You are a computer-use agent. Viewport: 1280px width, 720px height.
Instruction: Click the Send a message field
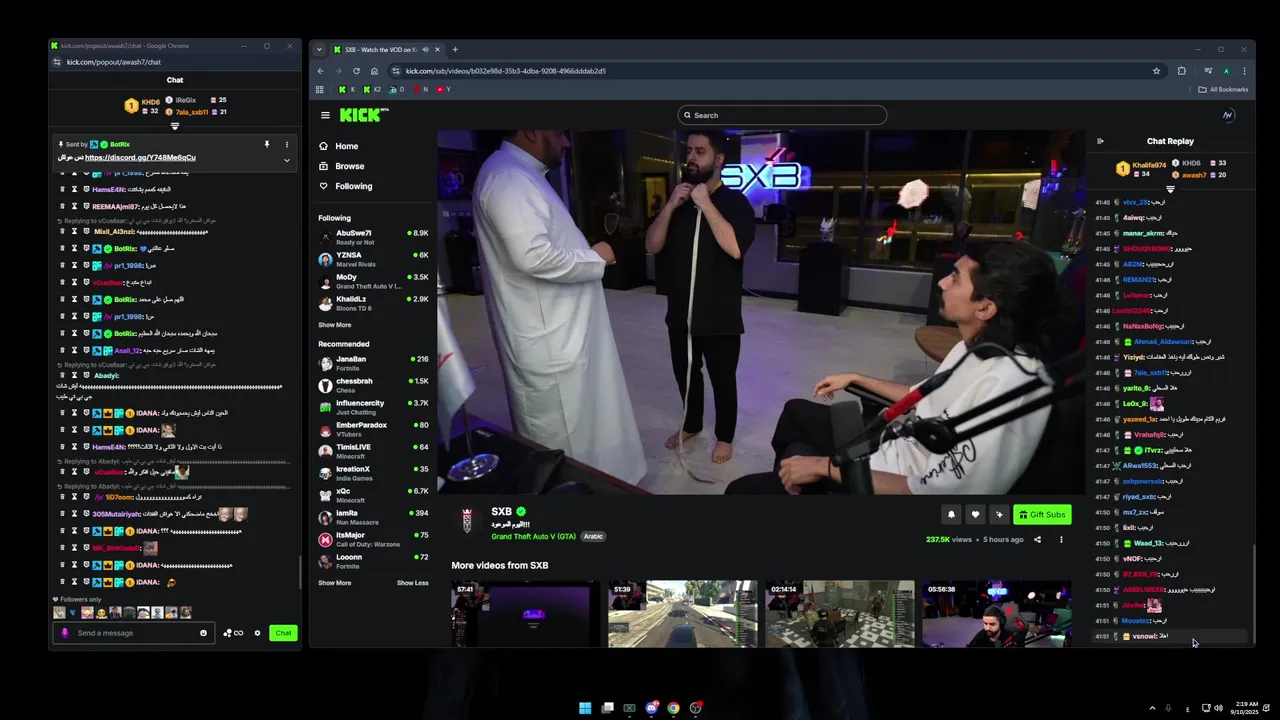click(x=133, y=633)
